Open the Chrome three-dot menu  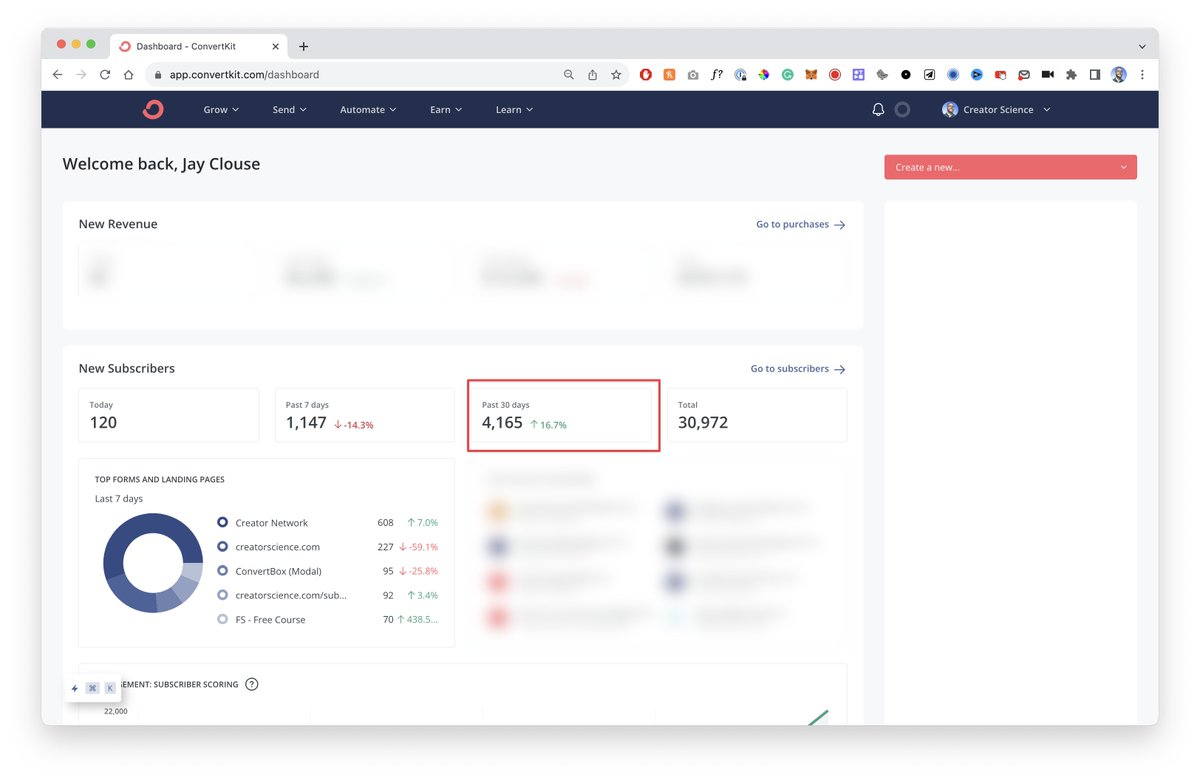(x=1141, y=75)
